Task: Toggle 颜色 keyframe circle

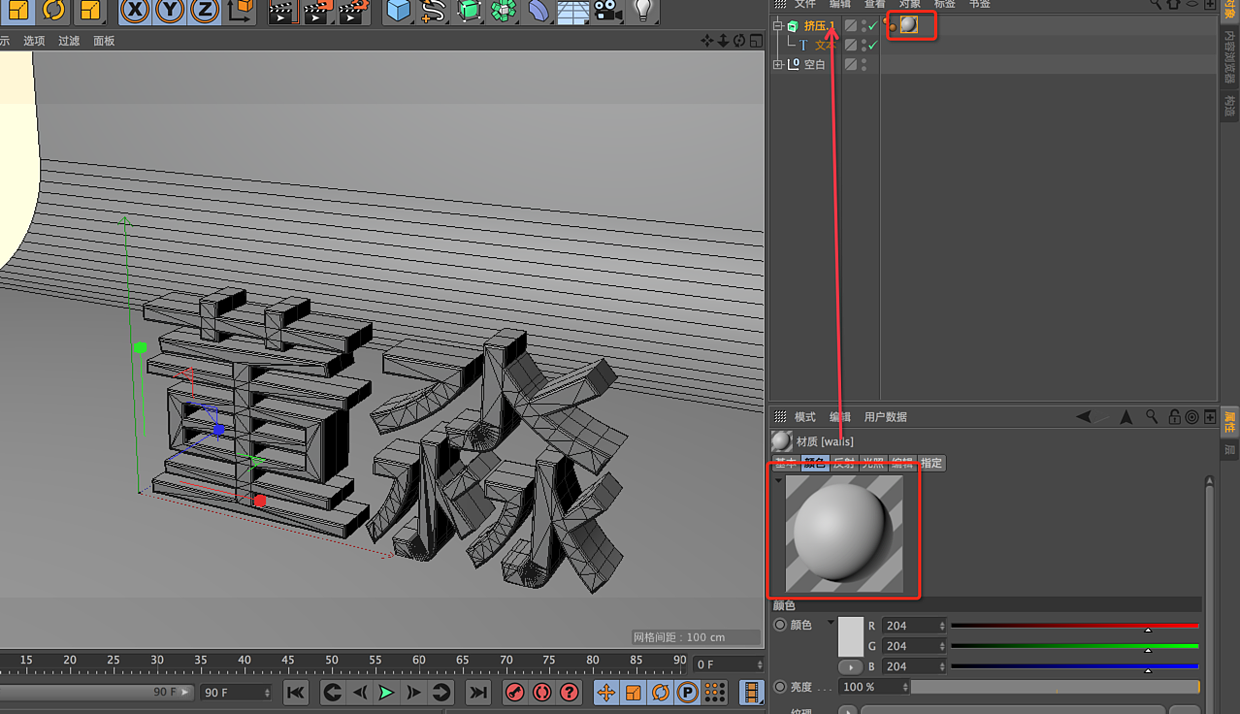Action: 780,625
